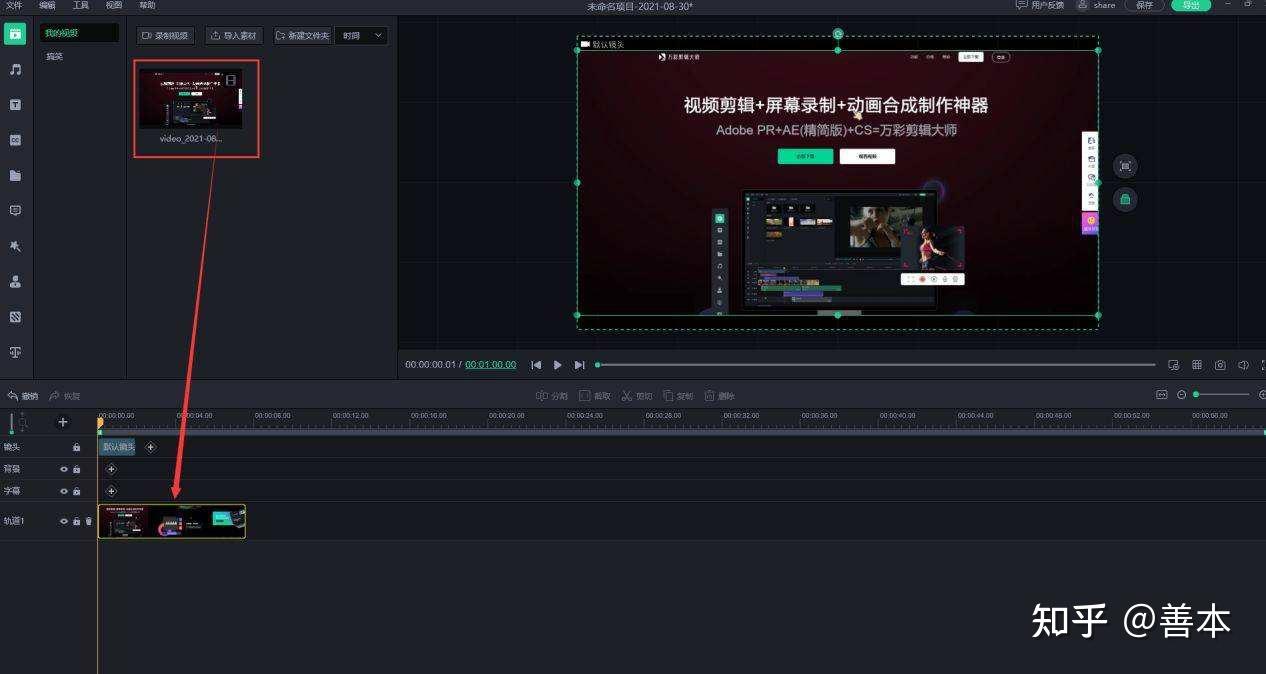
Task: Open the text T sidebar panel
Action: pos(15,104)
